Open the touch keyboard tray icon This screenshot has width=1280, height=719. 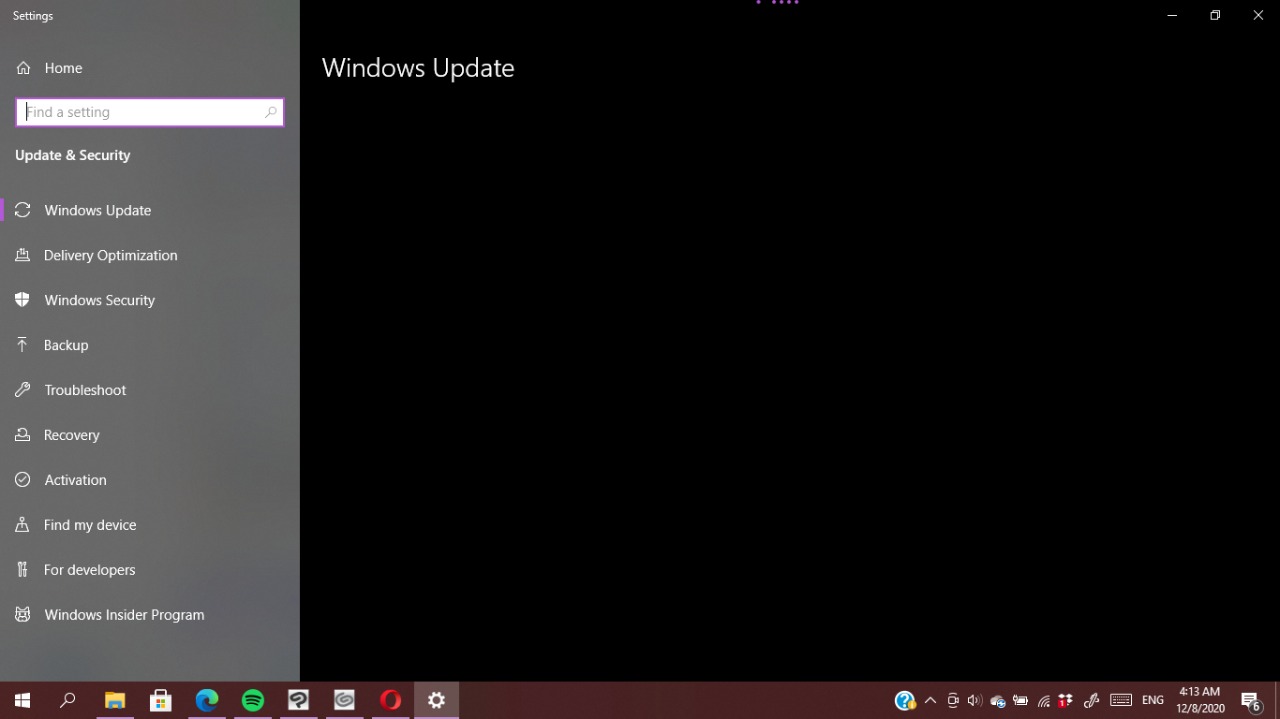(x=1121, y=700)
